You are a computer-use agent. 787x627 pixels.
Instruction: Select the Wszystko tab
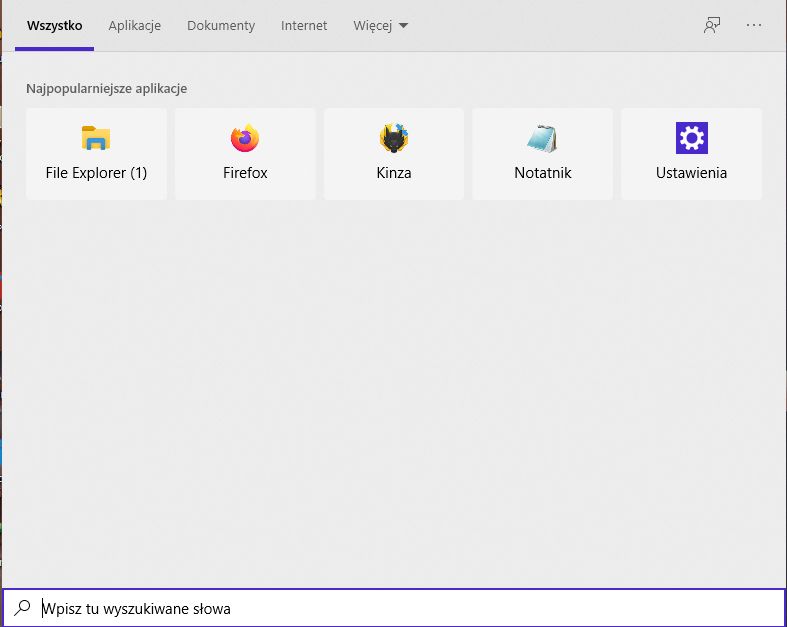coord(55,26)
